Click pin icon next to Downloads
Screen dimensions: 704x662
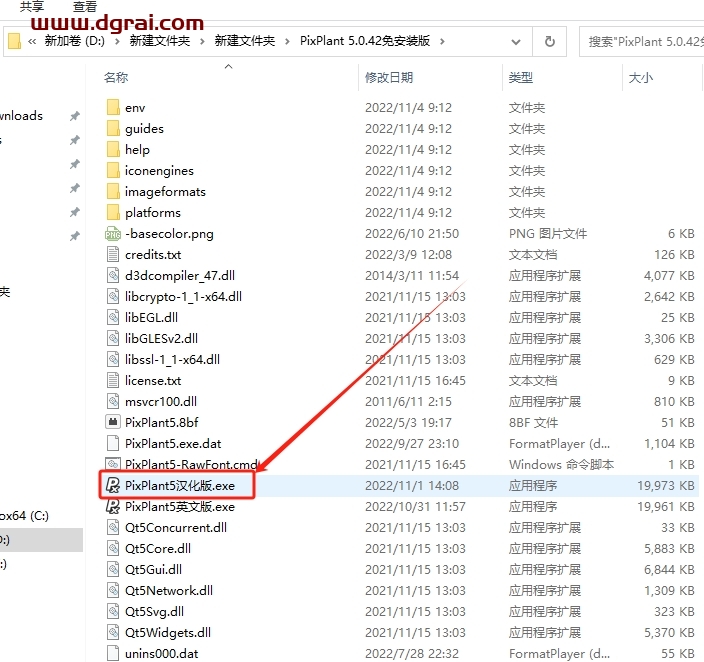[x=75, y=116]
